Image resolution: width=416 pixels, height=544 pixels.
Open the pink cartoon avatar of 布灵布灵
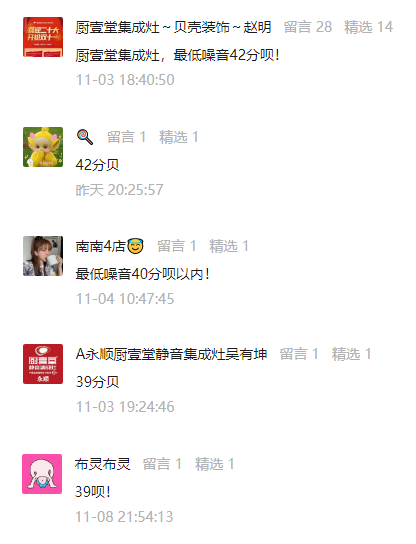42,474
